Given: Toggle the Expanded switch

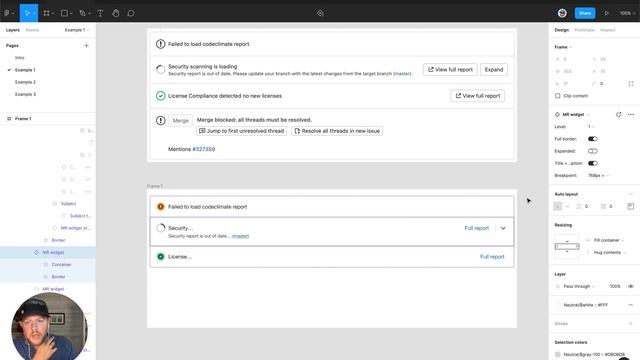Looking at the screenshot, I should coord(593,151).
